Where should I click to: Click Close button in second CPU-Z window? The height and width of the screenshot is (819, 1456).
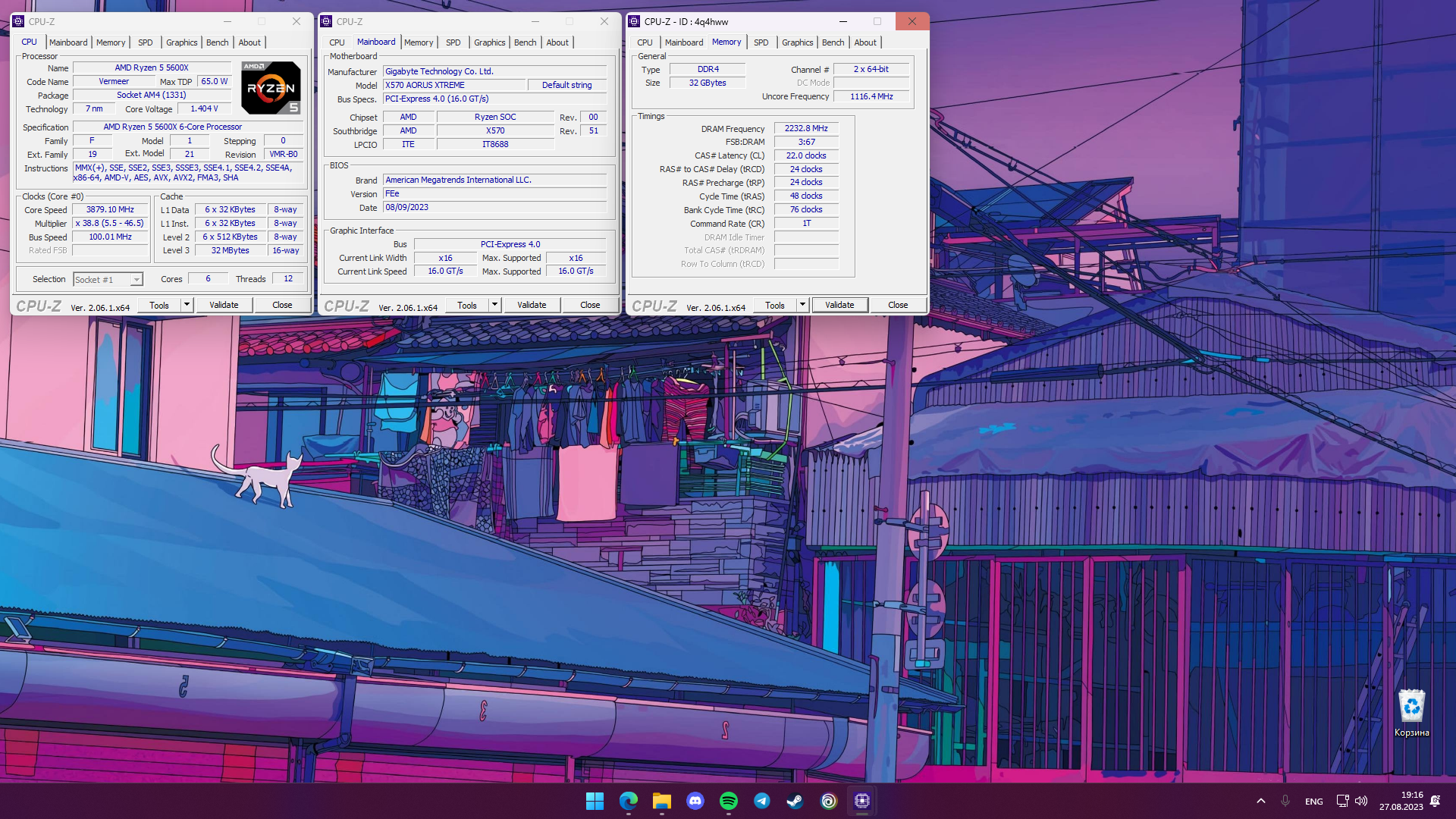[x=590, y=305]
